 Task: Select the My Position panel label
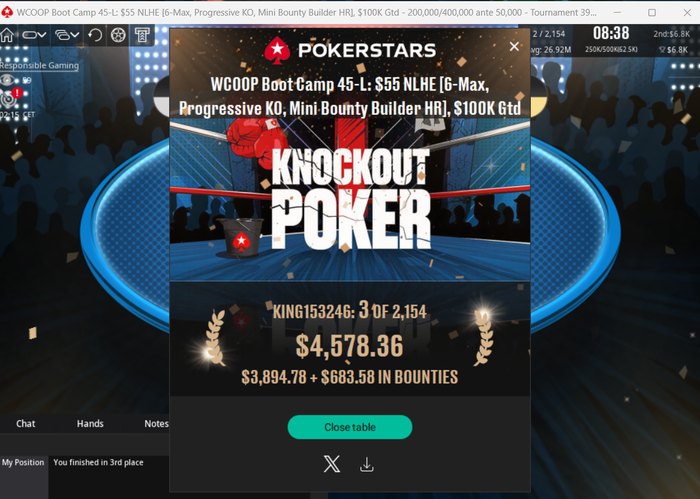(x=23, y=462)
